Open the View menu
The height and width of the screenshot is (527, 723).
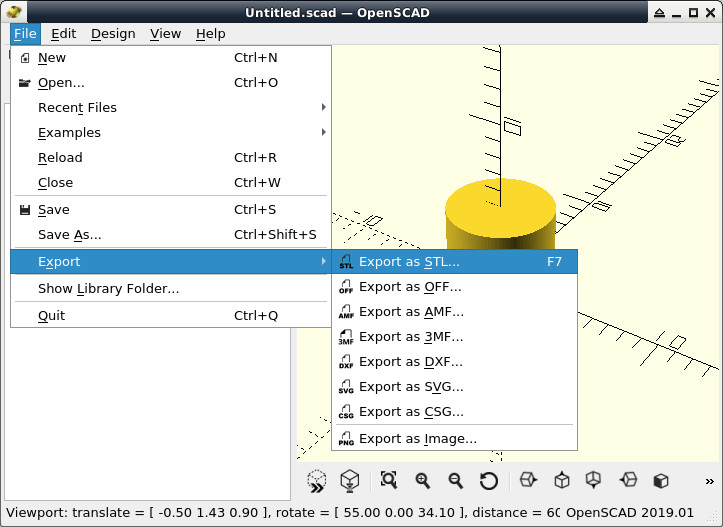coord(166,34)
